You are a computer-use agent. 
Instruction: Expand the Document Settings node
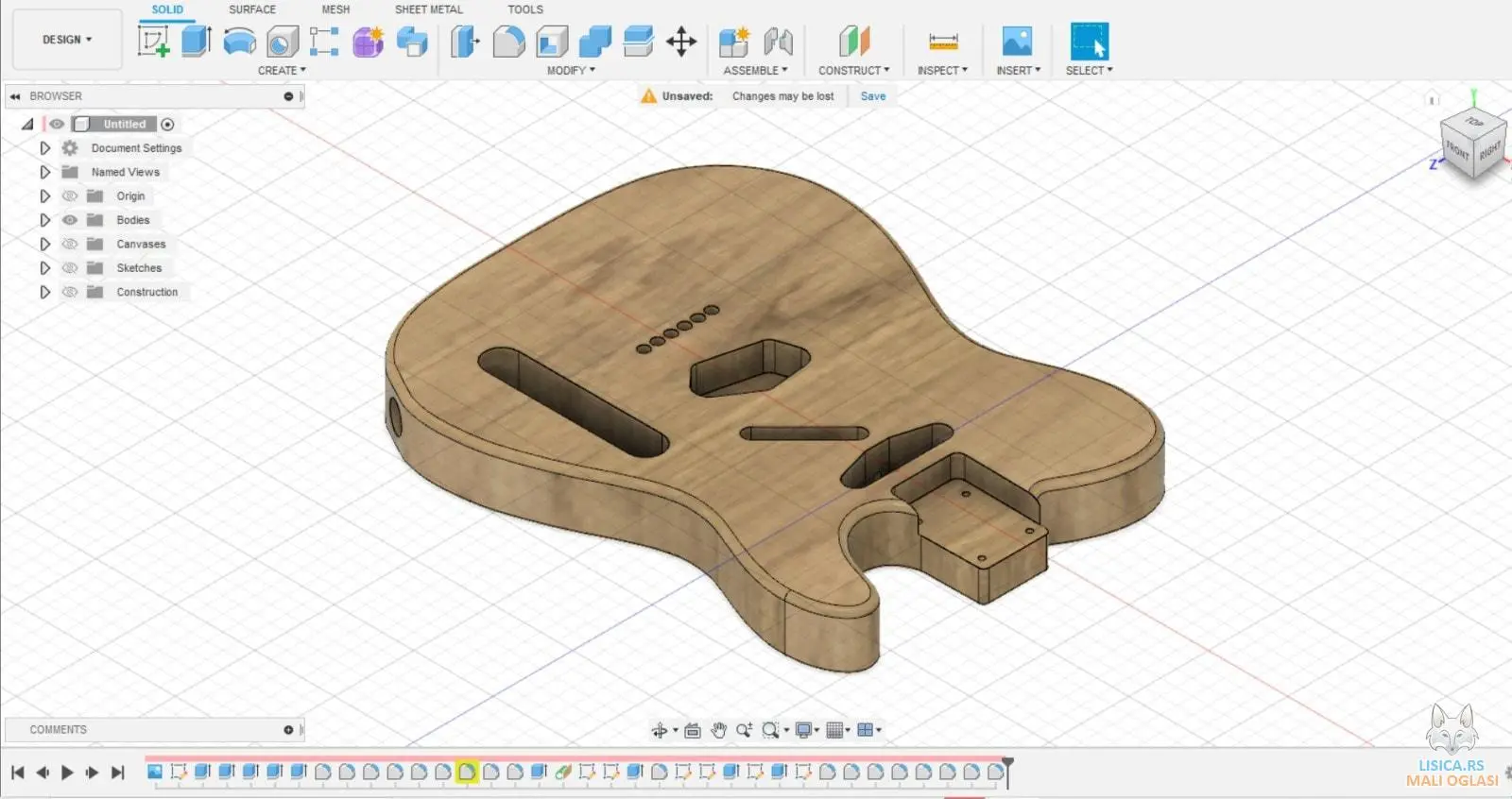[44, 148]
